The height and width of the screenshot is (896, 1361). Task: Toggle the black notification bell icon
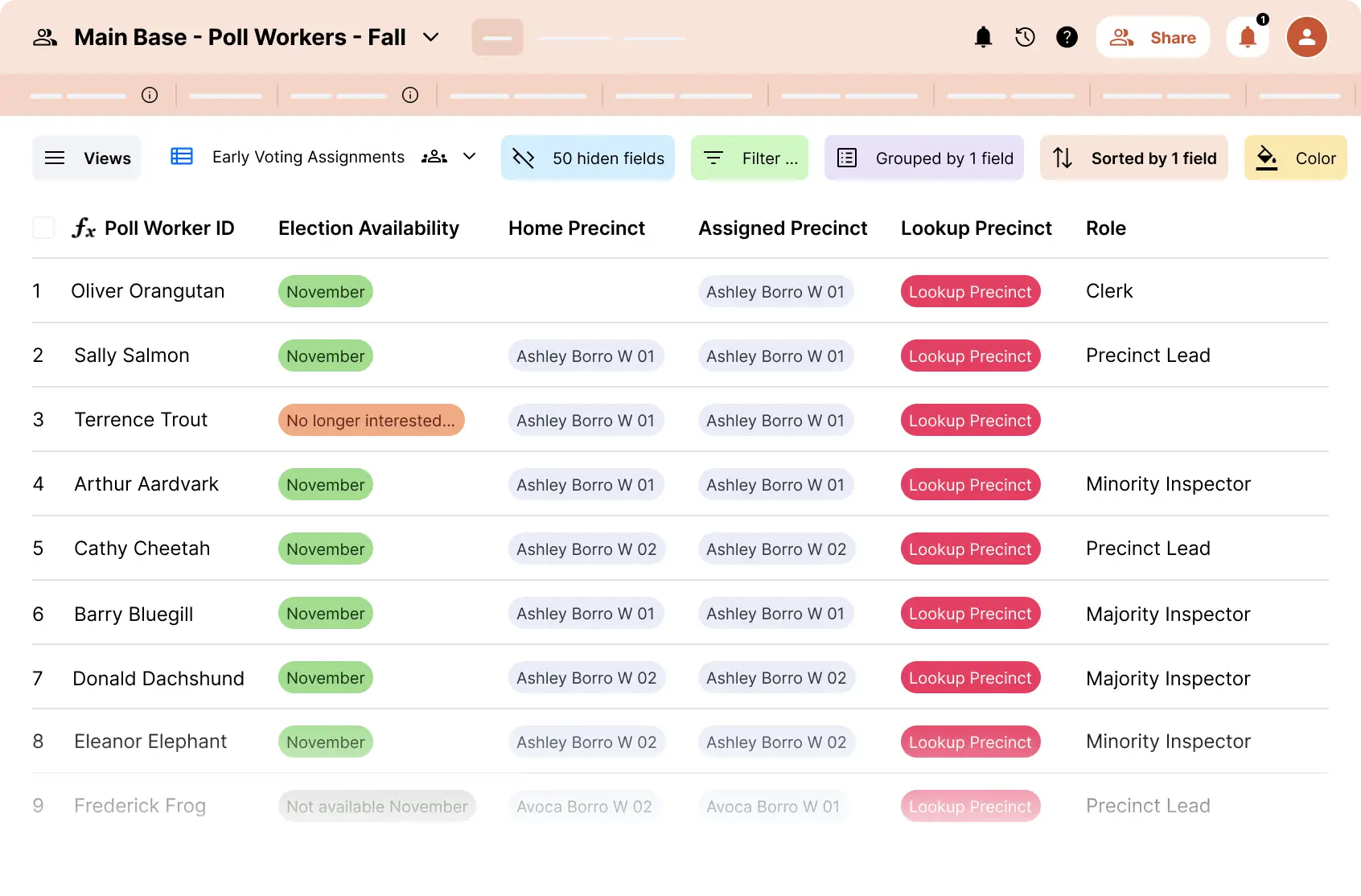coord(982,37)
